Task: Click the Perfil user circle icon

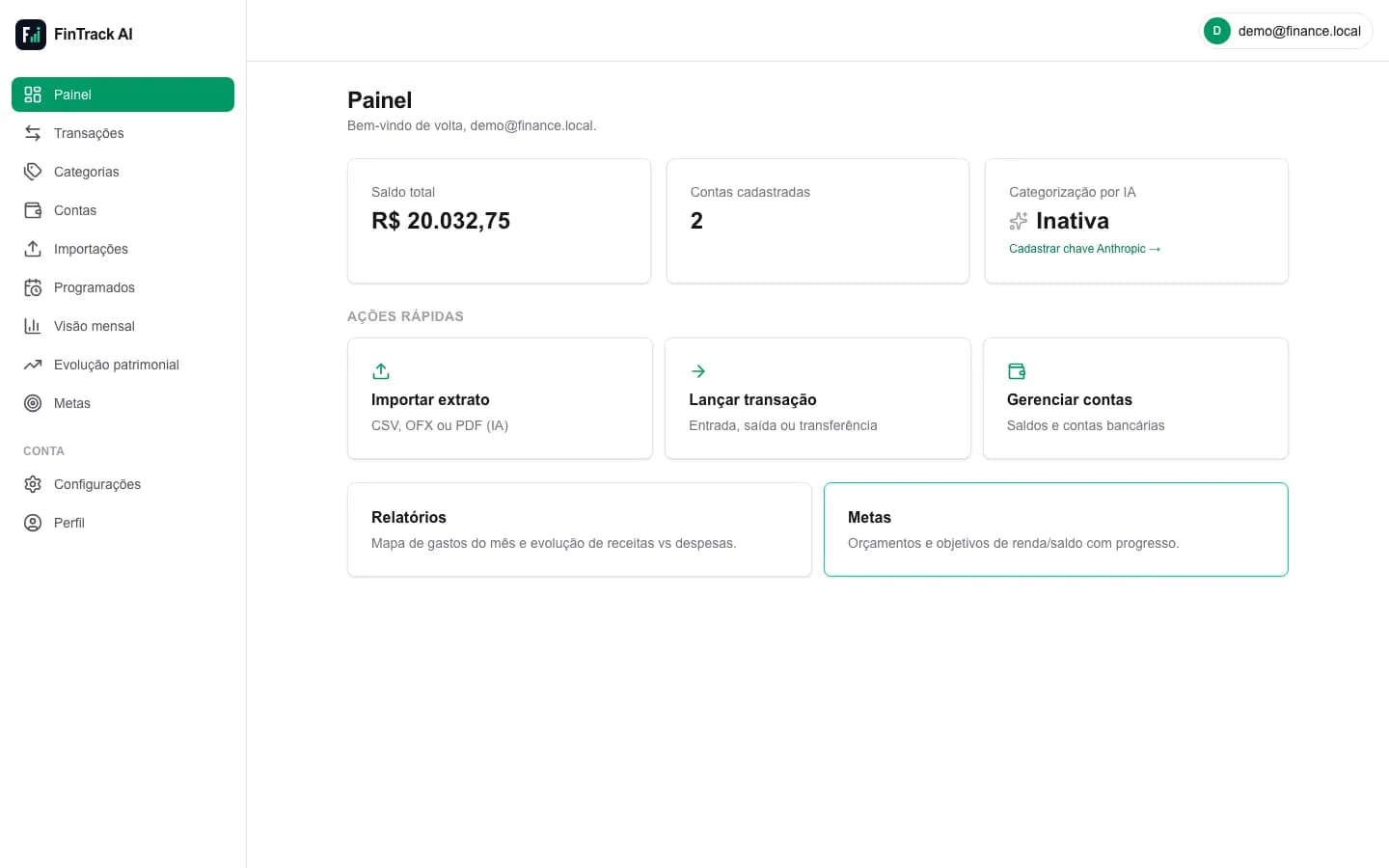Action: coord(33,523)
